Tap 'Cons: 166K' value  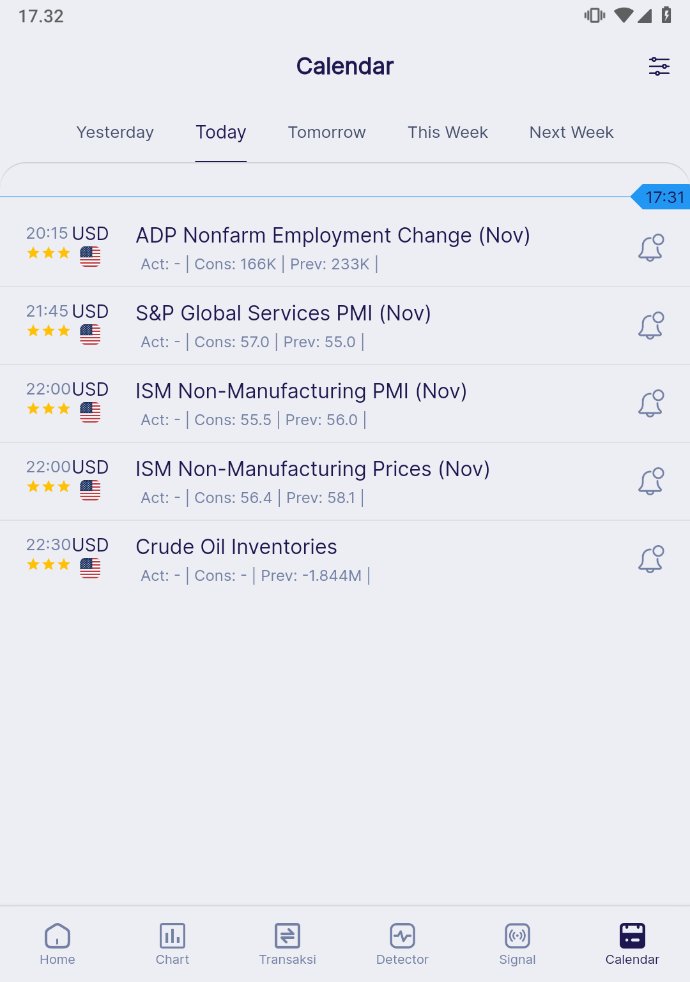[x=235, y=264]
